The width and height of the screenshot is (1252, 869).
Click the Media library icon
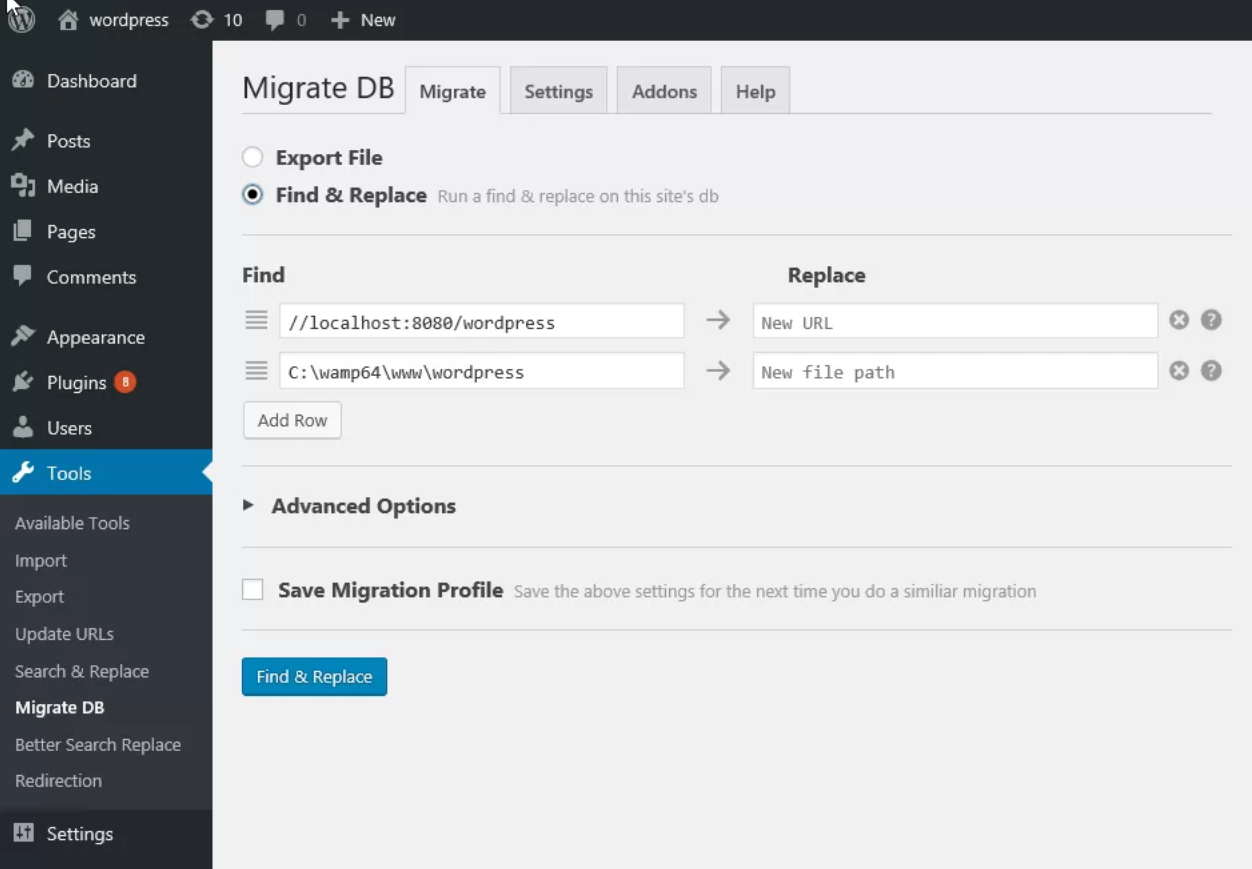[x=23, y=186]
